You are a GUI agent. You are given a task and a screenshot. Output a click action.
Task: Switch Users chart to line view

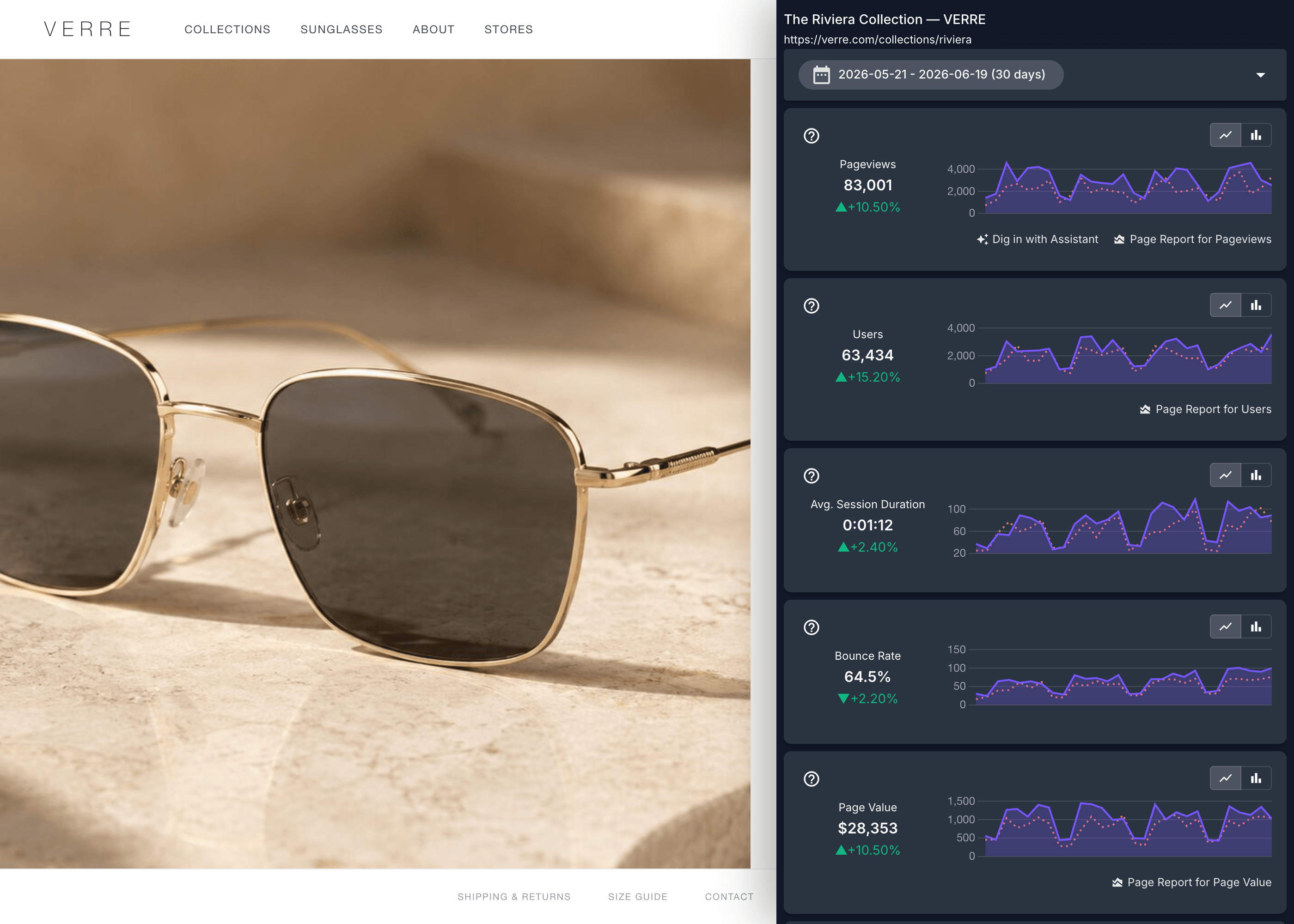point(1225,305)
